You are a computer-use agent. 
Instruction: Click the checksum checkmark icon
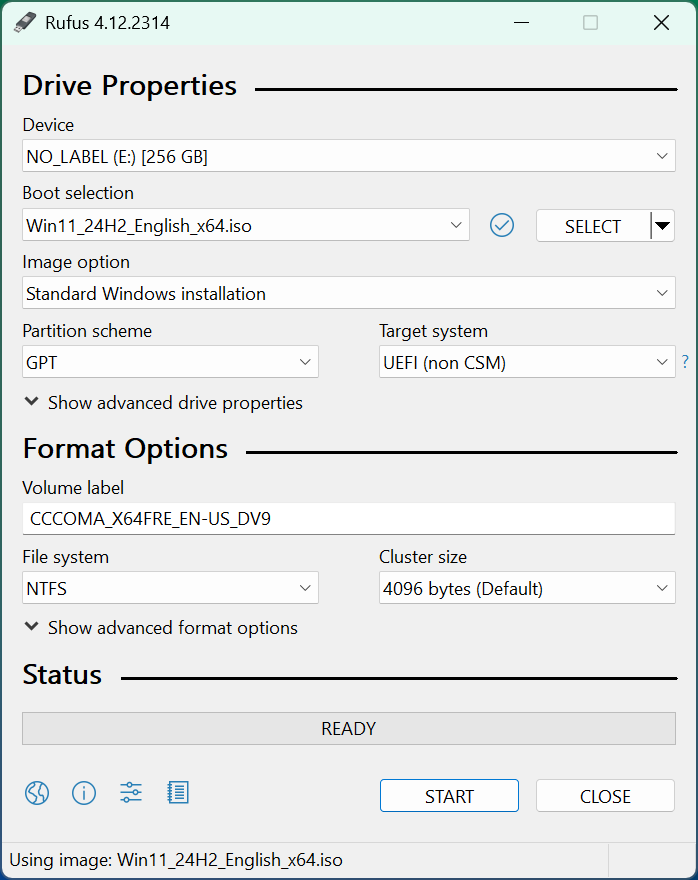click(x=502, y=226)
